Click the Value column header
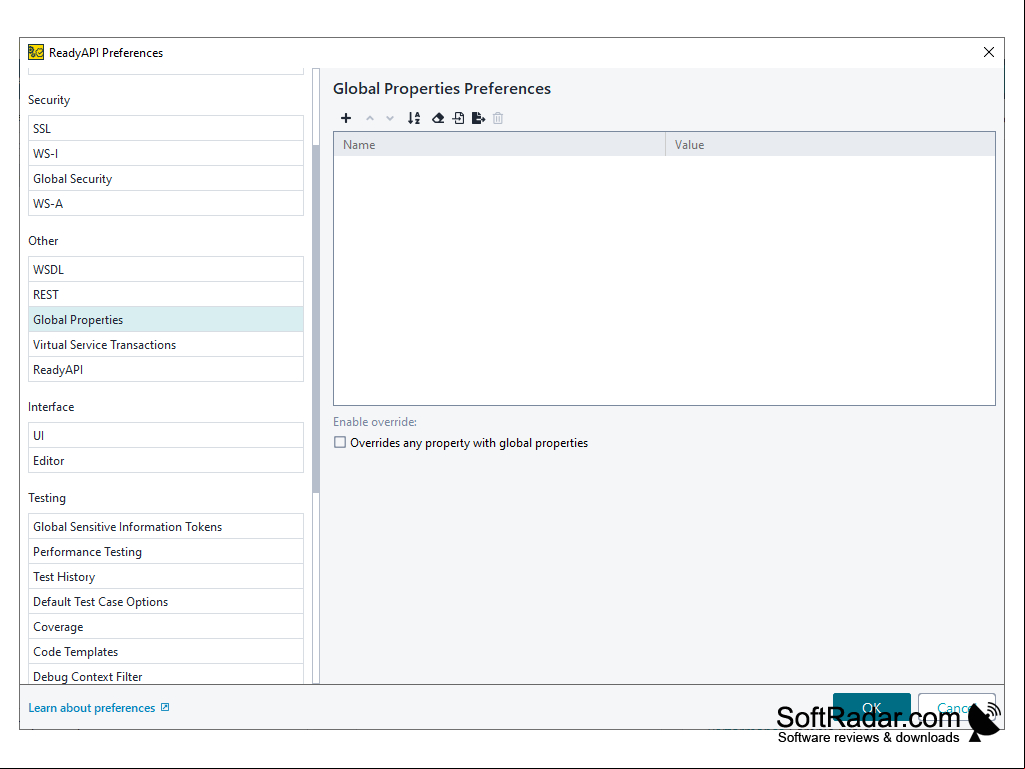Viewport: 1025px width, 769px height. pos(830,145)
